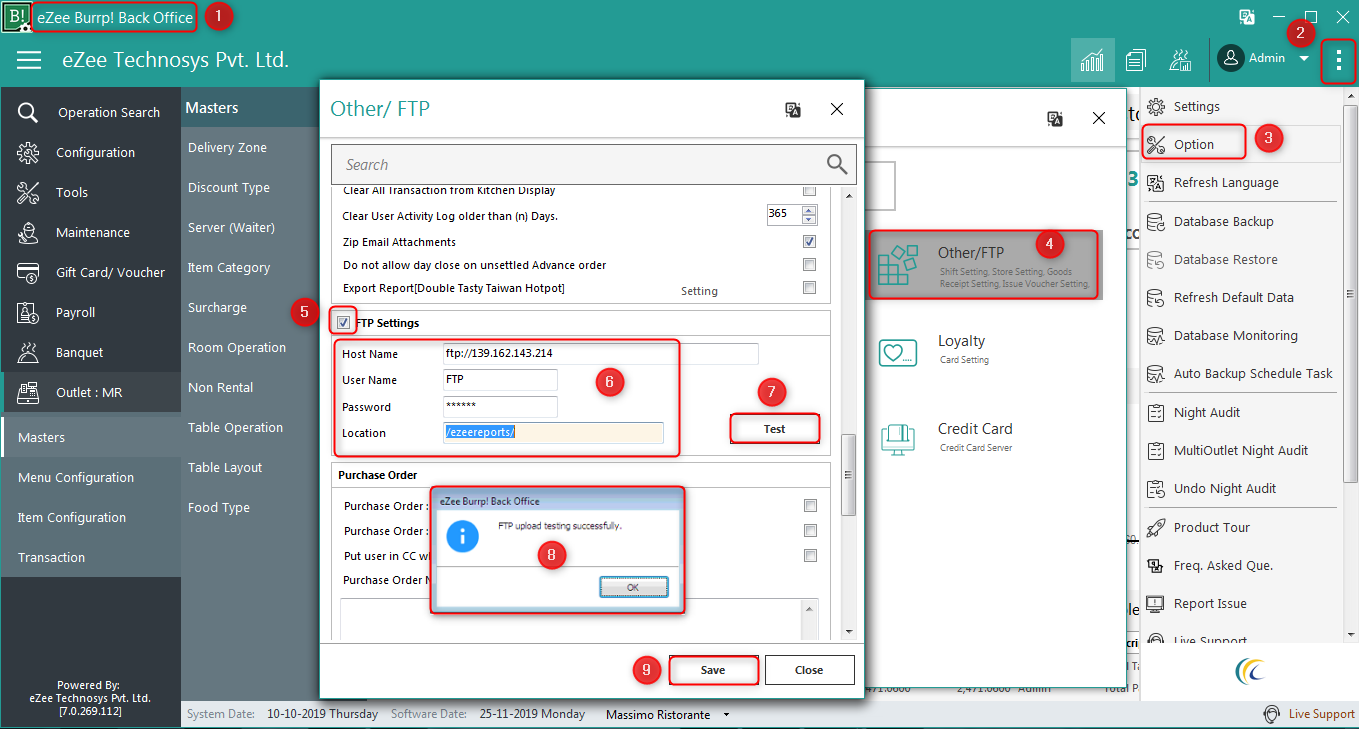Image resolution: width=1359 pixels, height=729 pixels.
Task: Open the Loyalty card setting tile
Action: (x=960, y=350)
